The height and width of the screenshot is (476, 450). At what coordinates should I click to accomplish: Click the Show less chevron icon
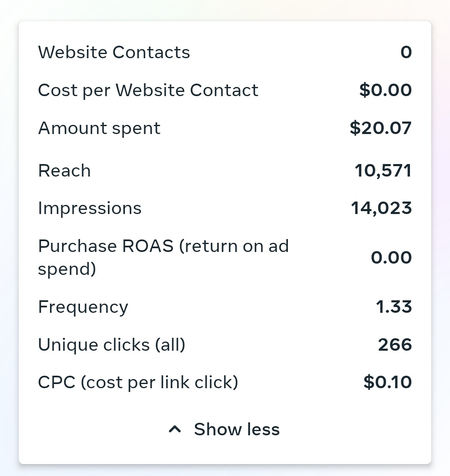click(x=175, y=429)
